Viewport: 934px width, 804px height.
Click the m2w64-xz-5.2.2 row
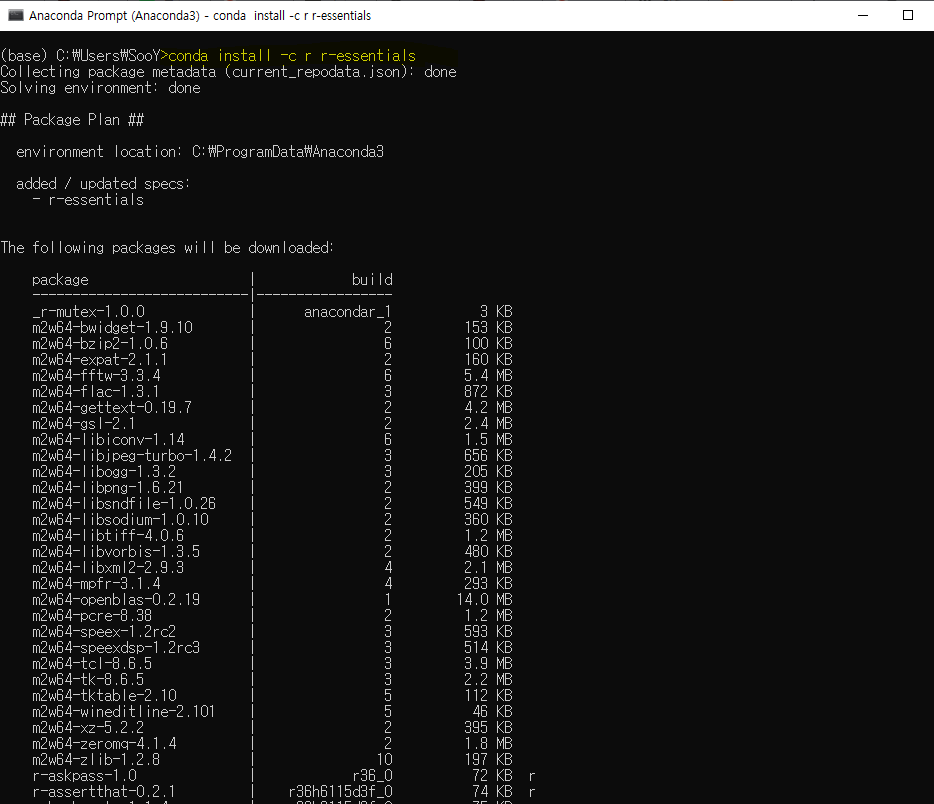[x=272, y=728]
